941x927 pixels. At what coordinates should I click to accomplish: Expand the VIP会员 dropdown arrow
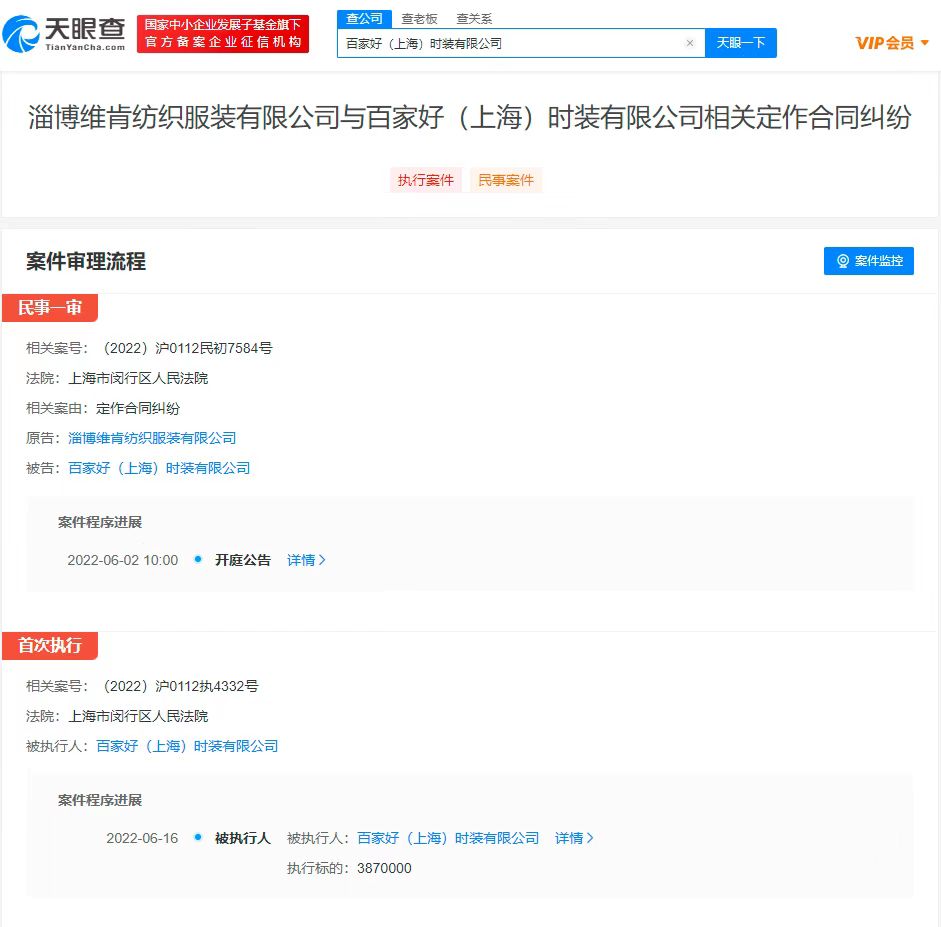coord(924,43)
